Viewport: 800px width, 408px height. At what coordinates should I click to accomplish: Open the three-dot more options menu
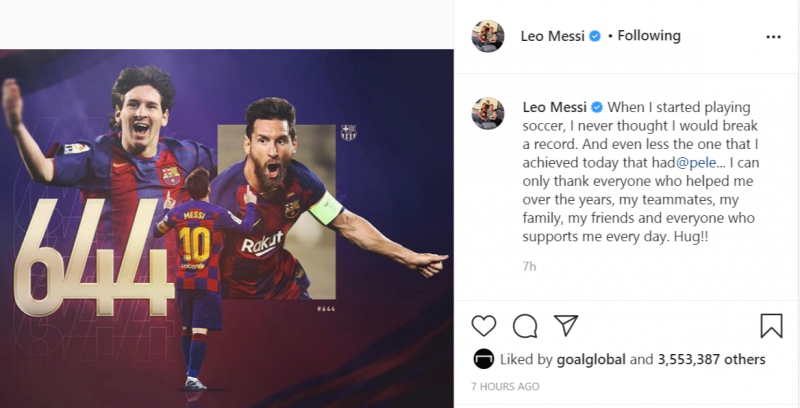[773, 36]
